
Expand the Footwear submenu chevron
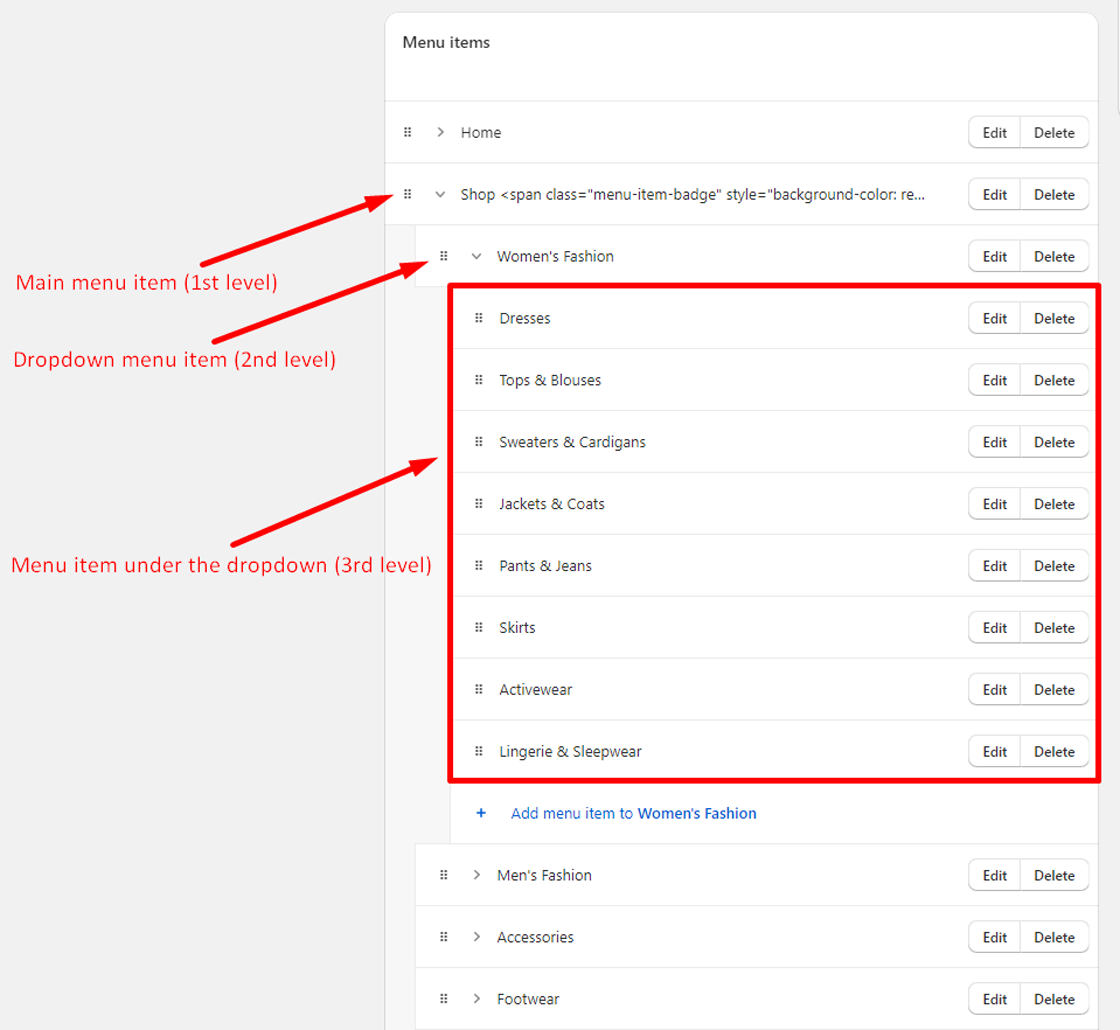(x=476, y=999)
